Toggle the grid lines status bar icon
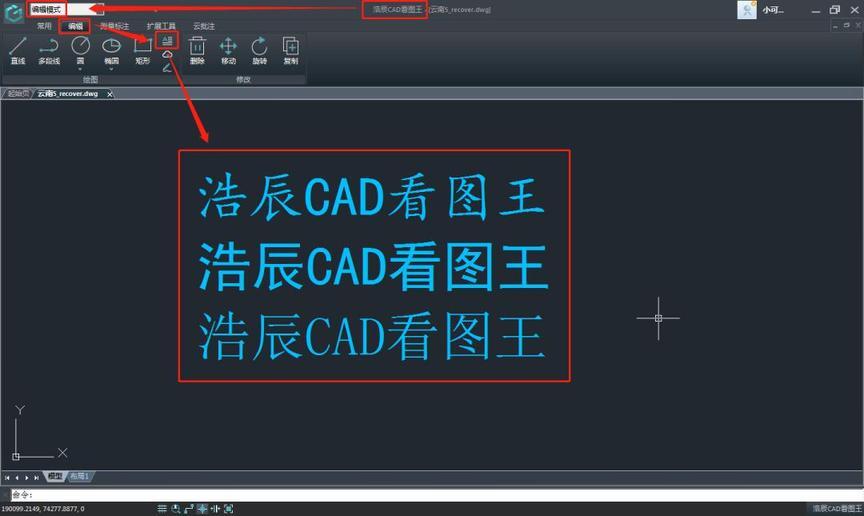 pyautogui.click(x=162, y=509)
